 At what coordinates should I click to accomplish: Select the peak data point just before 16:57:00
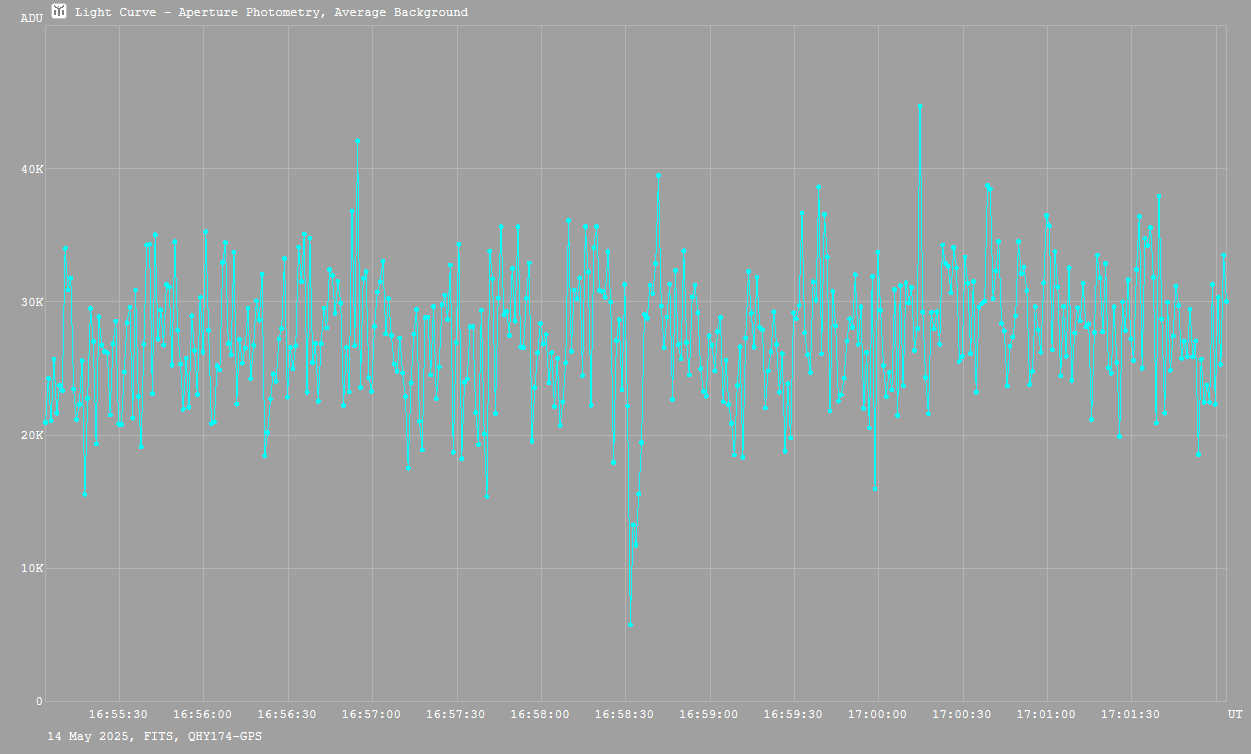pos(357,141)
